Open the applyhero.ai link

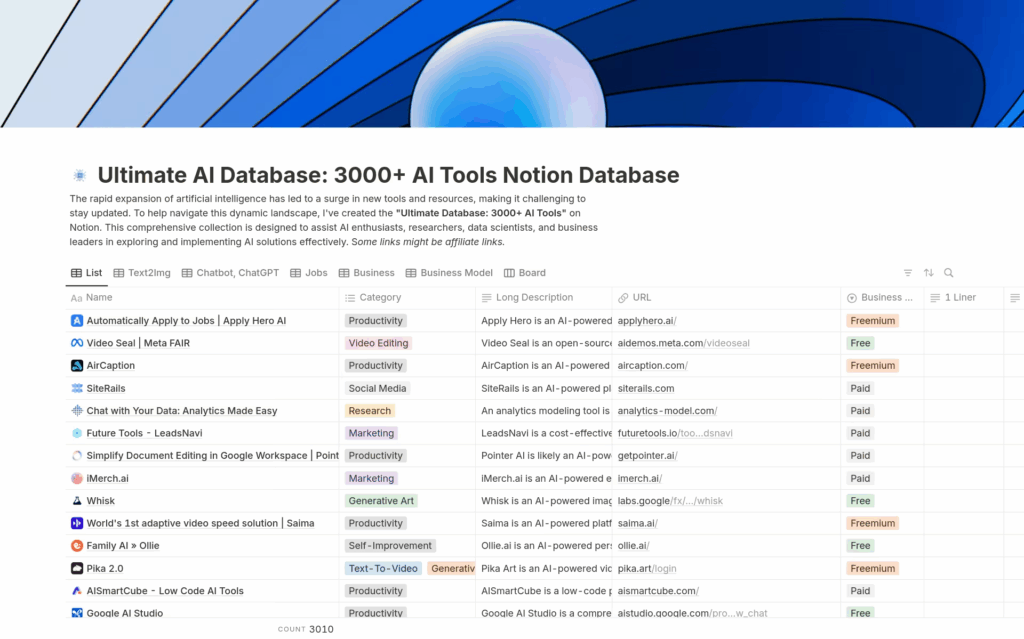coord(647,321)
